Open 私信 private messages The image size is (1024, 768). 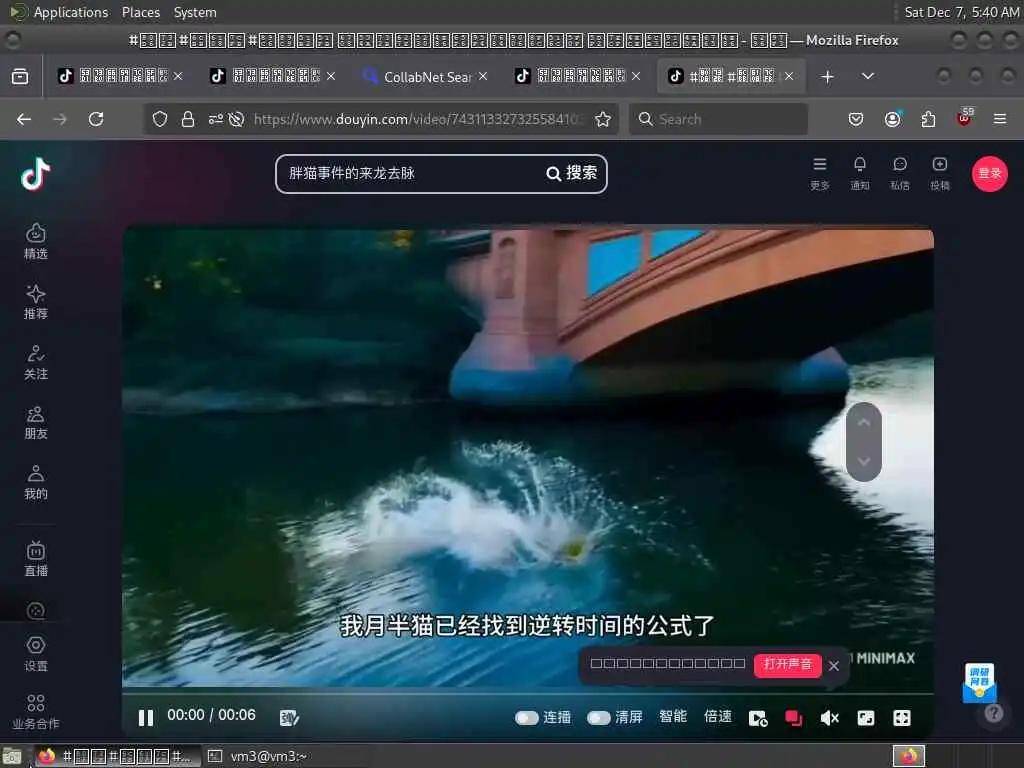coord(900,174)
